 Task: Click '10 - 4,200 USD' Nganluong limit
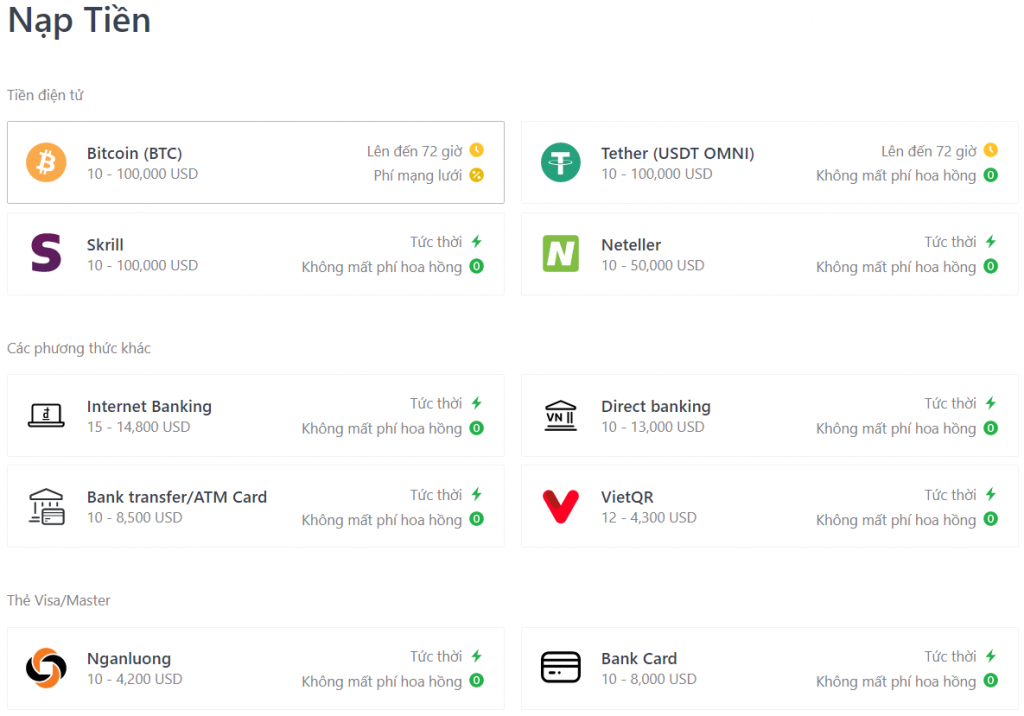click(x=135, y=679)
